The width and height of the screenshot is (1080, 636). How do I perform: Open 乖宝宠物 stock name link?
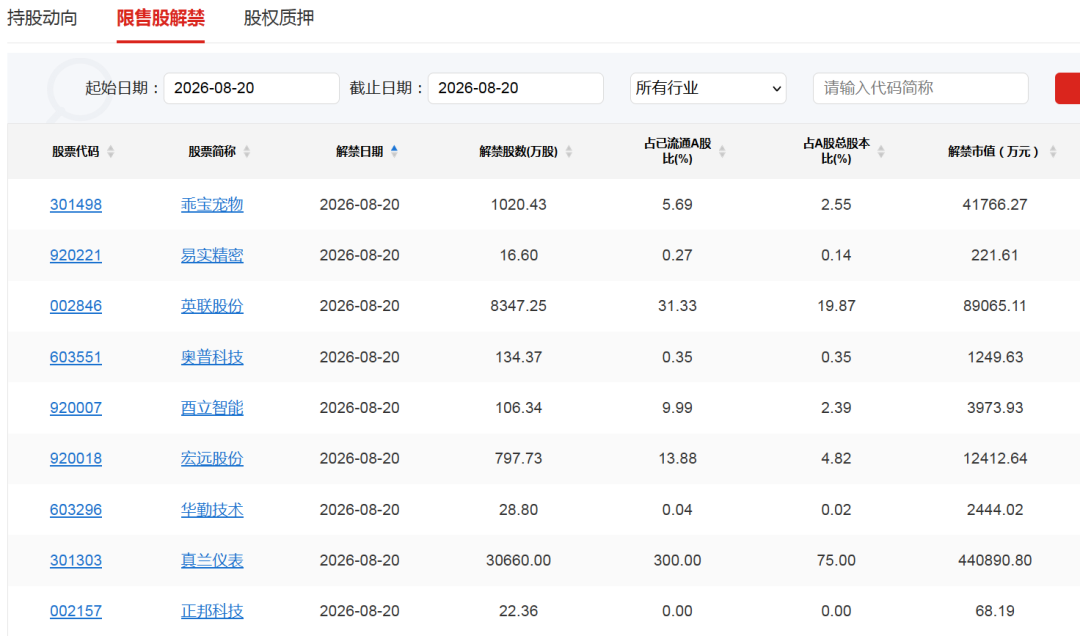click(212, 205)
